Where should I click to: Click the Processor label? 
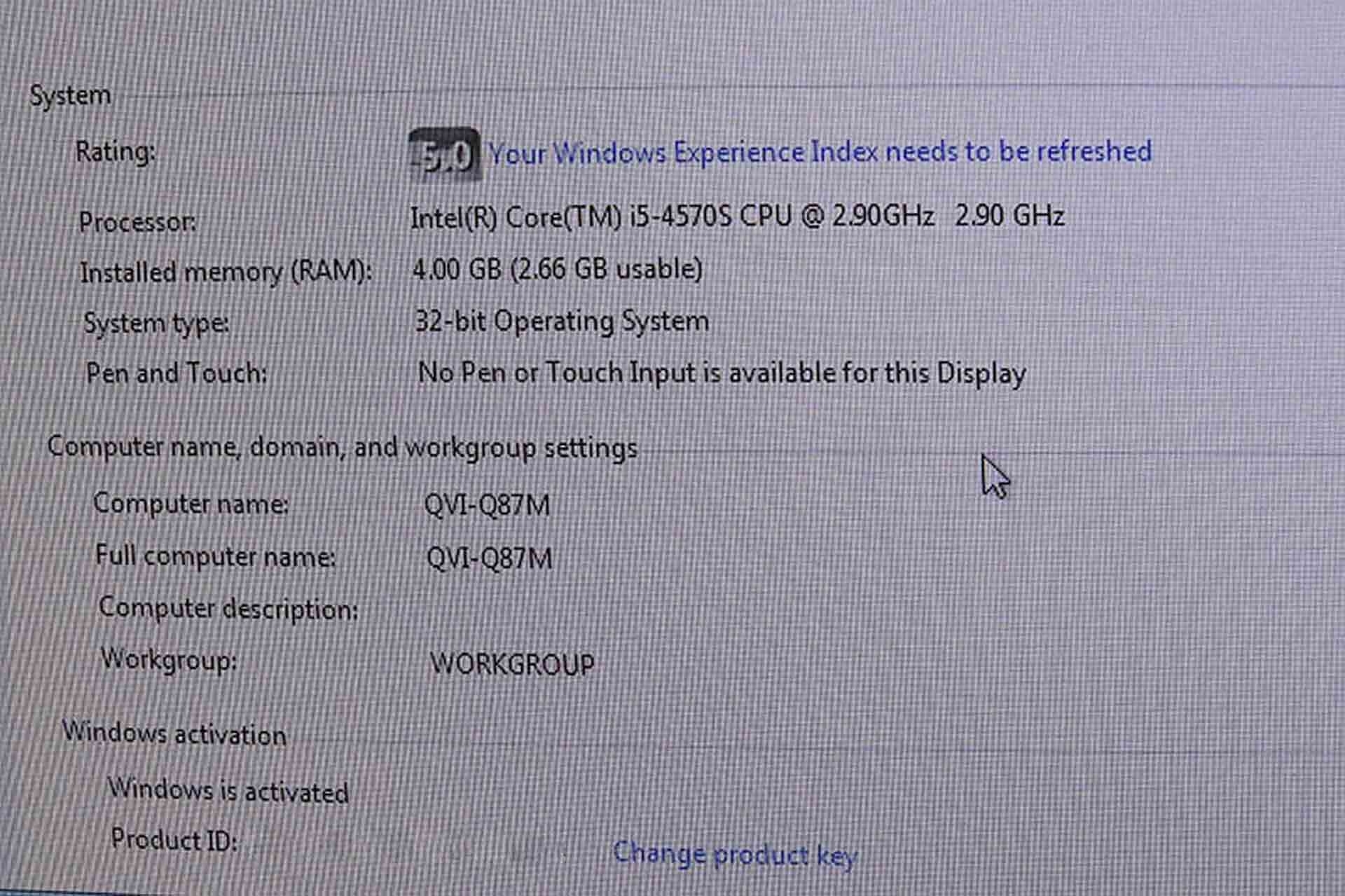pos(137,222)
